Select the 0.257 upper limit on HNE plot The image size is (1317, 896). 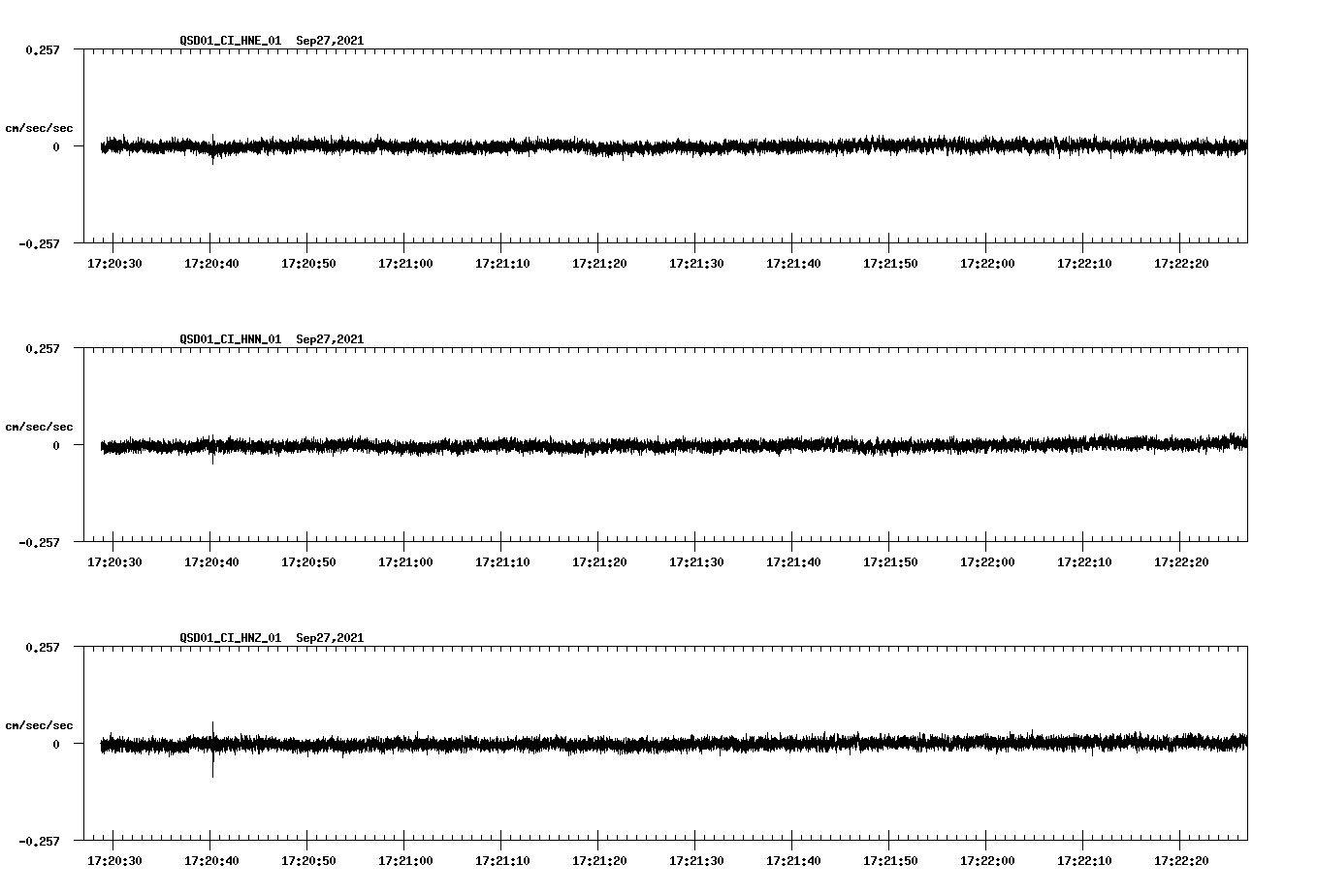pyautogui.click(x=42, y=49)
